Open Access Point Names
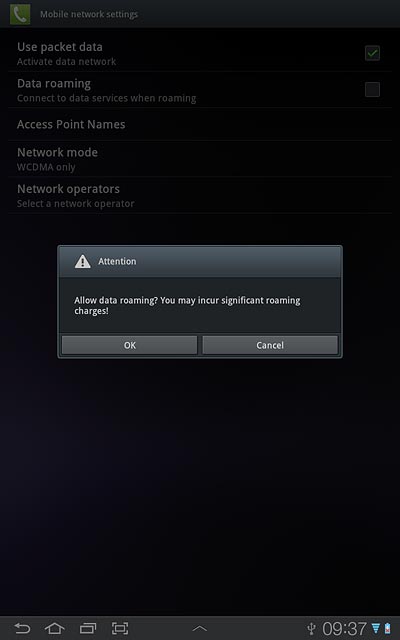The height and width of the screenshot is (640, 400). click(x=200, y=124)
